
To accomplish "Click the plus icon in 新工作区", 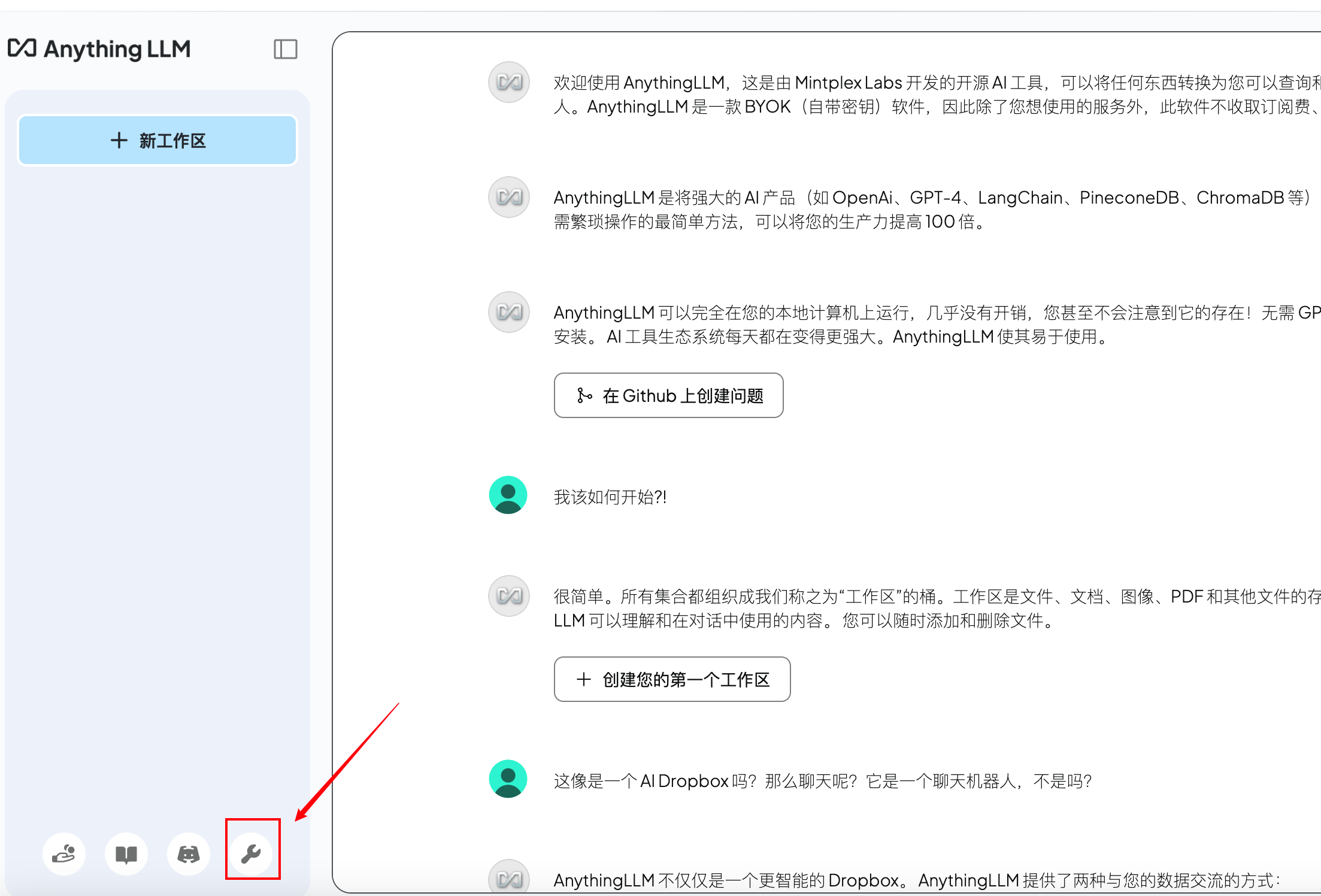I will 119,141.
